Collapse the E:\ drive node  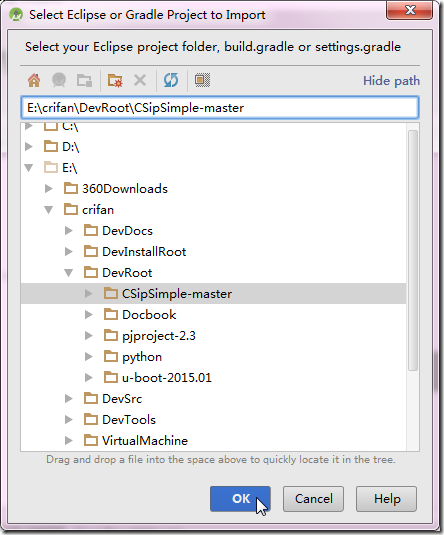29,168
